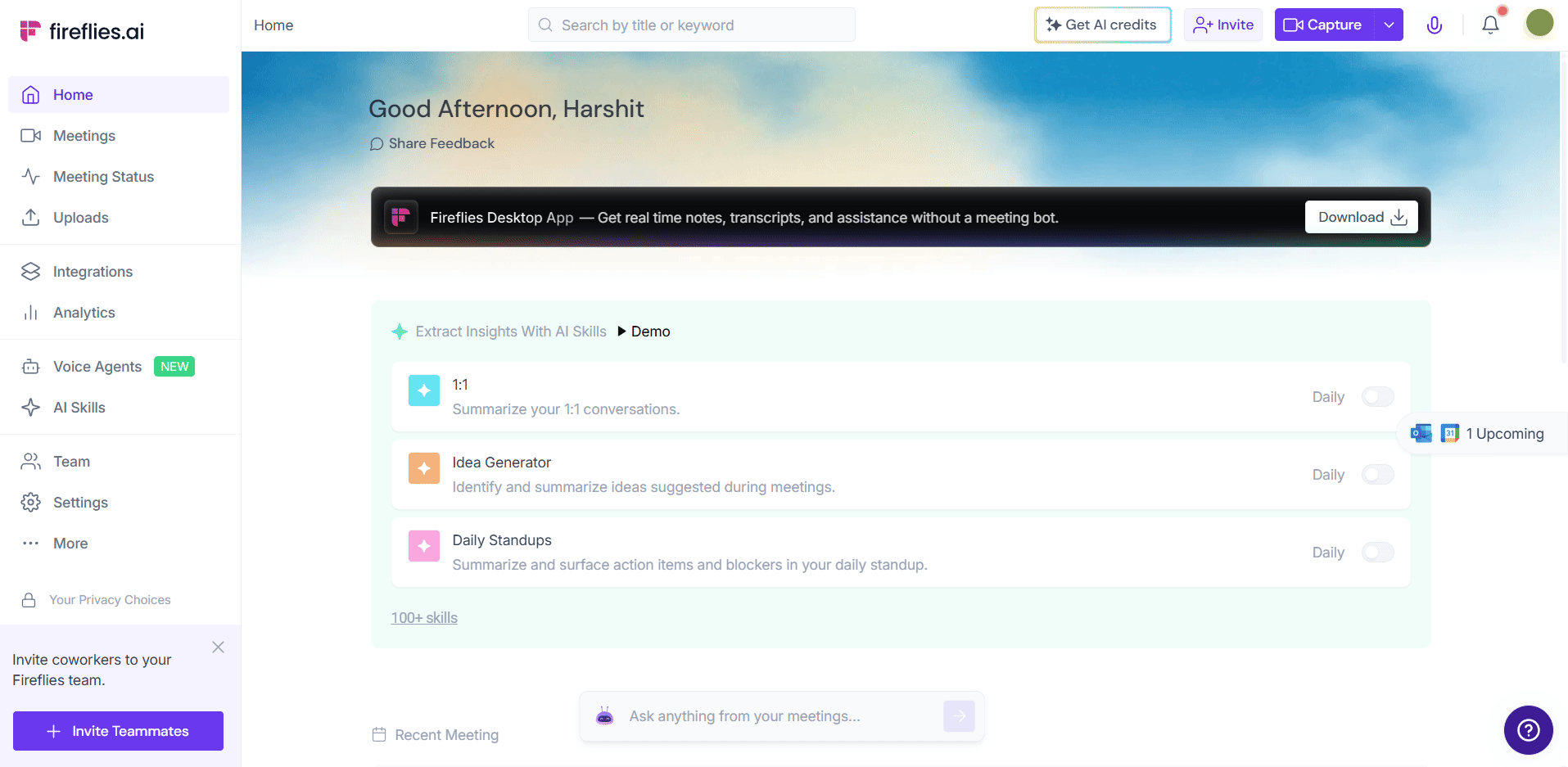Viewport: 1568px width, 767px height.
Task: Click the Recent Meeting calendar icon
Action: 379,734
